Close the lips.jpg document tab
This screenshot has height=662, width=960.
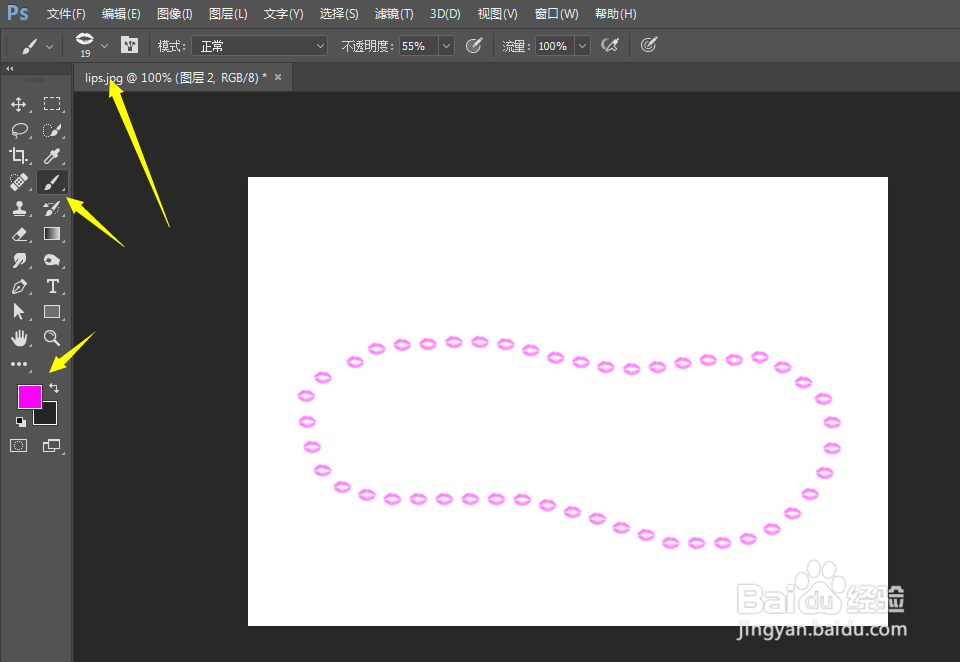(x=278, y=77)
